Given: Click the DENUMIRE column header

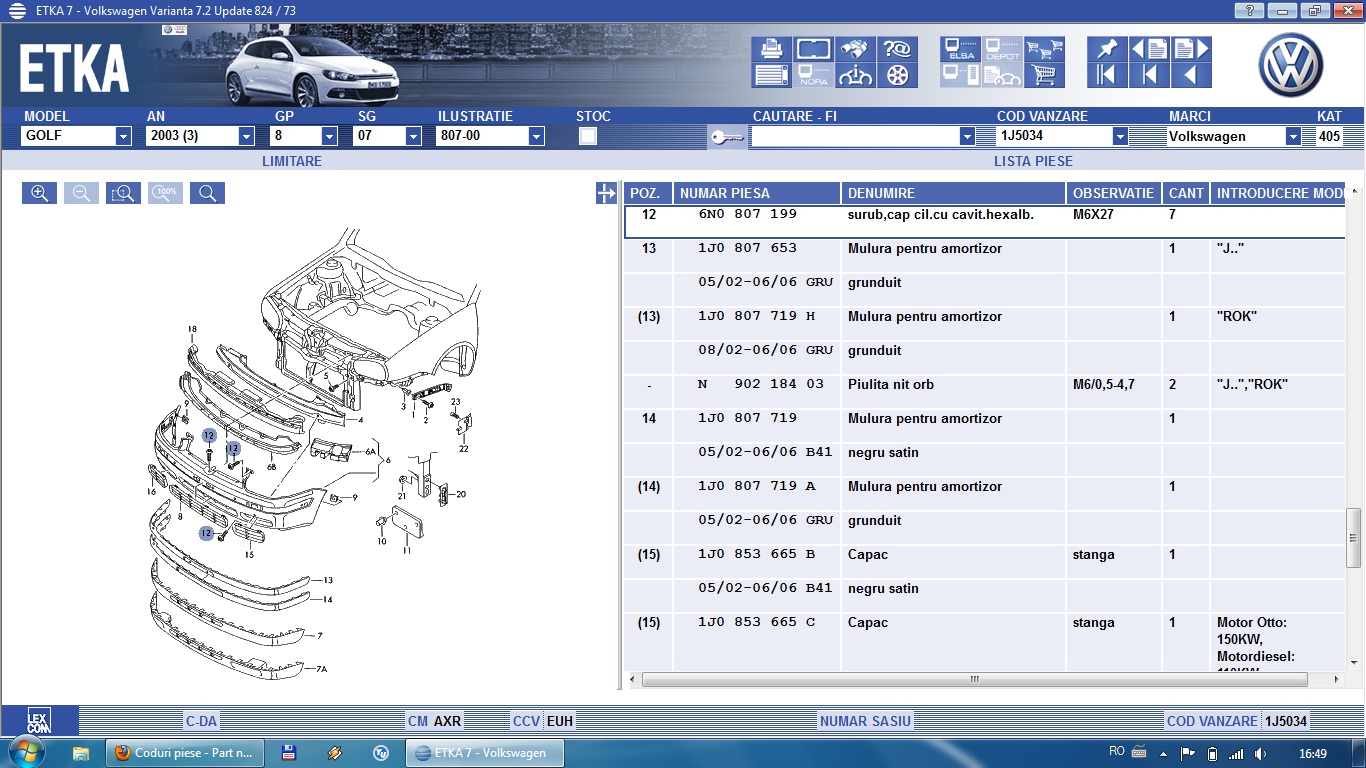Looking at the screenshot, I should point(954,193).
